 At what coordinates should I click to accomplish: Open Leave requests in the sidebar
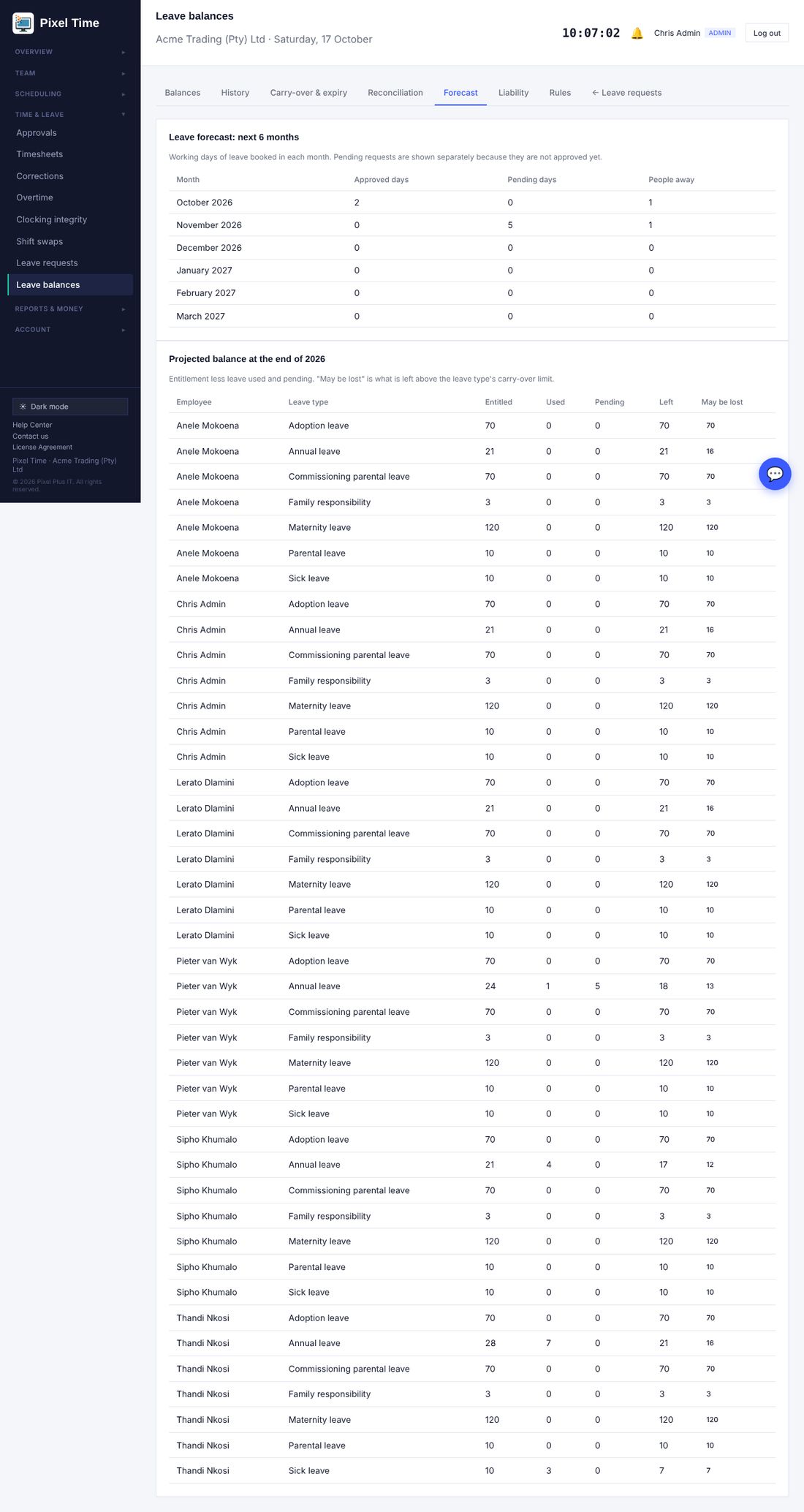click(70, 263)
